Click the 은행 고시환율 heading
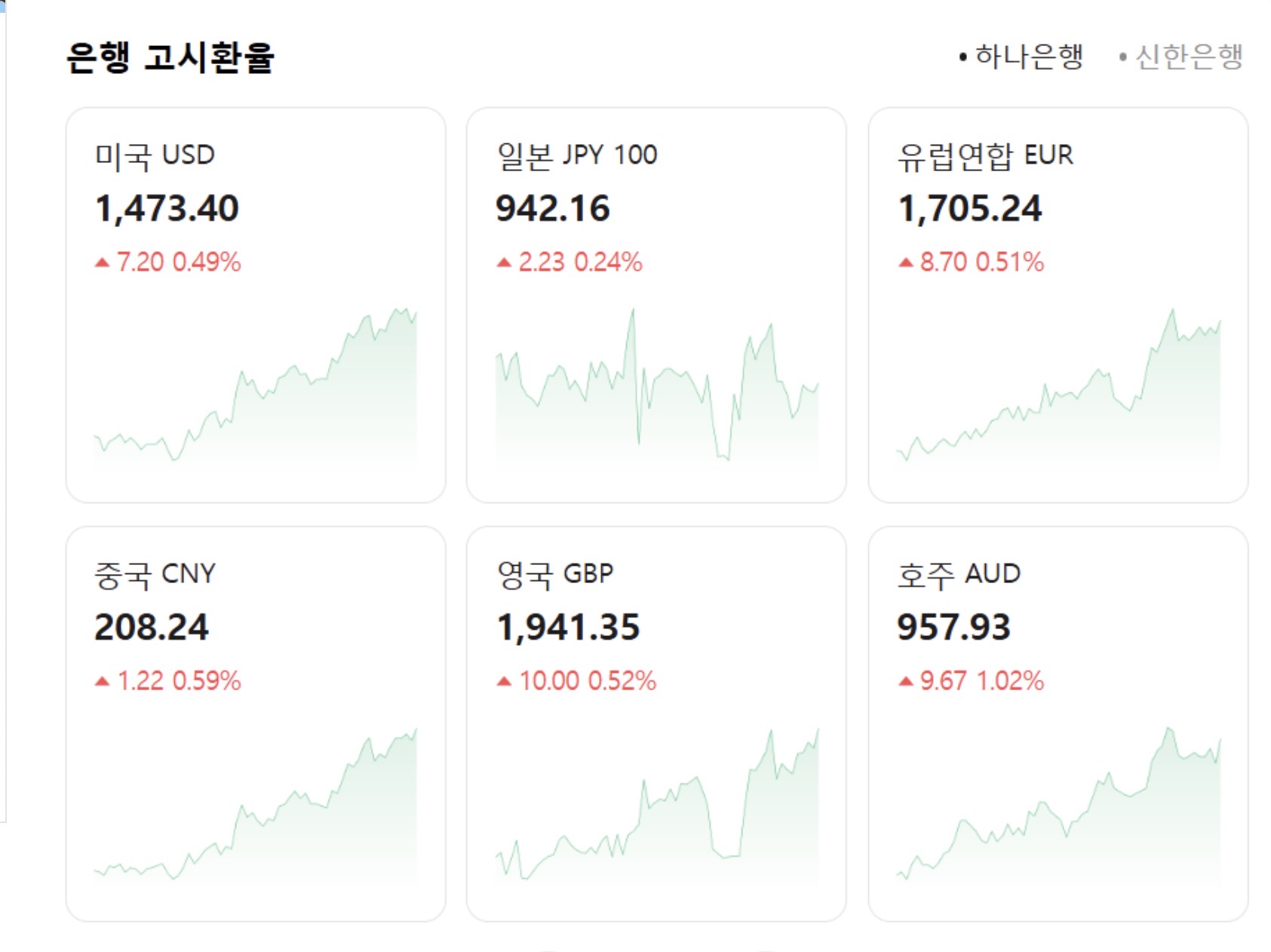 (x=170, y=57)
